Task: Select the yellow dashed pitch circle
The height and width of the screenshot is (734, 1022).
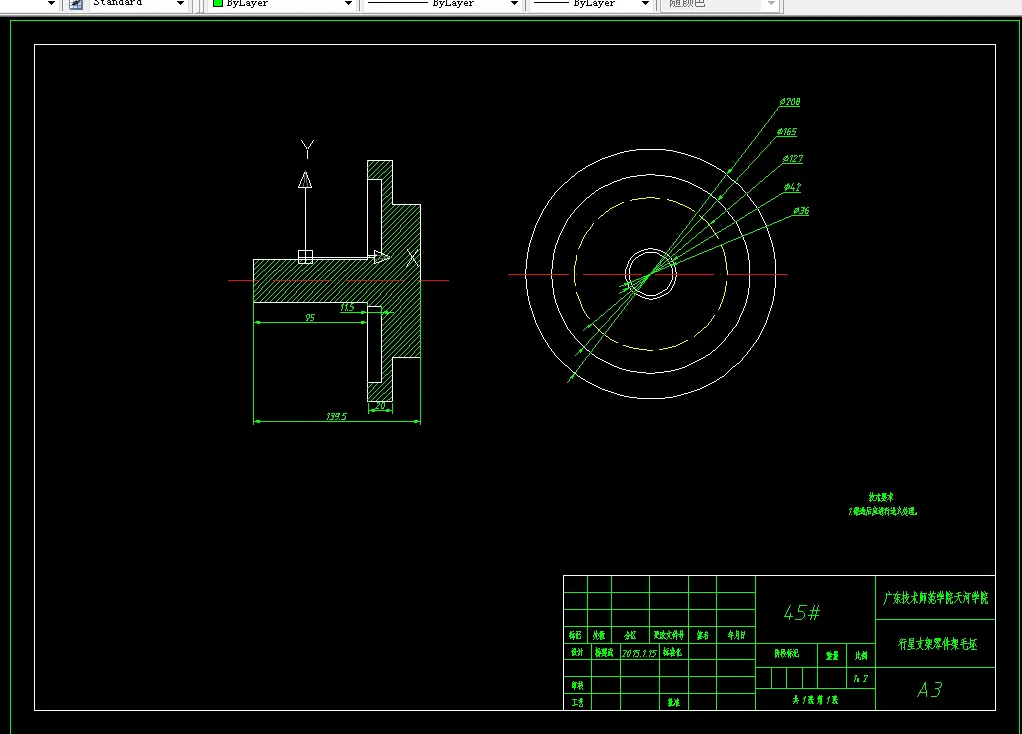Action: coord(575,274)
